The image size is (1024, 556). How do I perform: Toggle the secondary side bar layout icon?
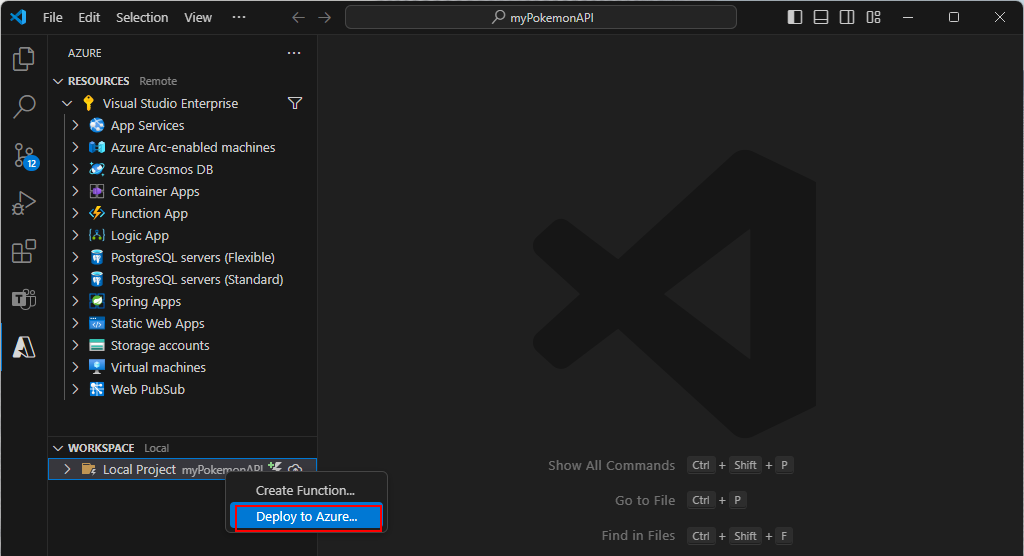click(847, 18)
